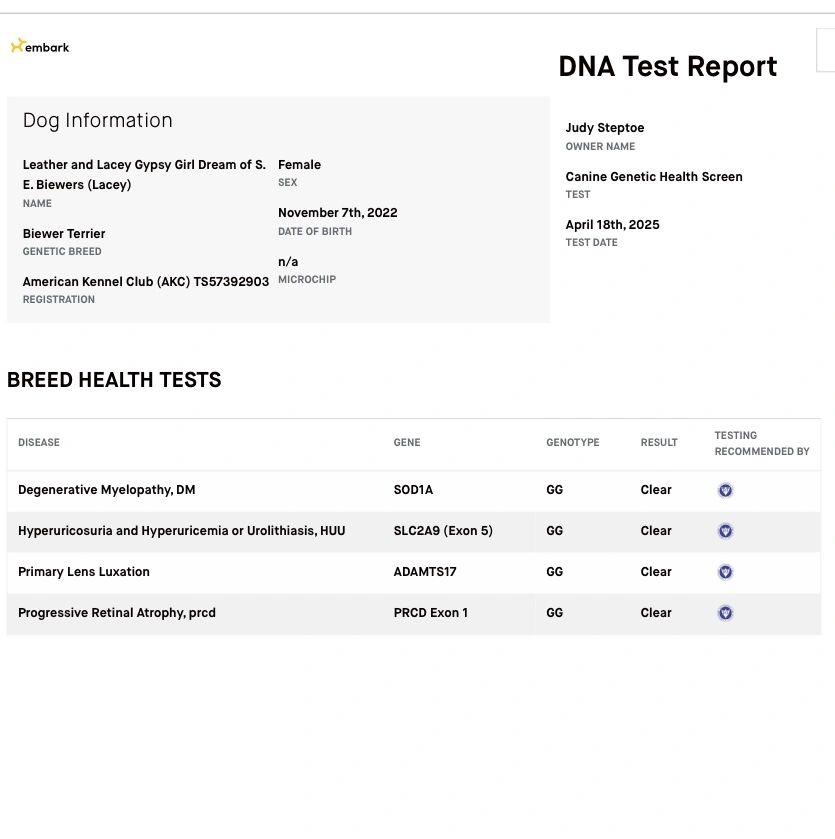Screen dimensions: 835x839
Task: Click the AKC registration number TS57392903
Action: [231, 282]
